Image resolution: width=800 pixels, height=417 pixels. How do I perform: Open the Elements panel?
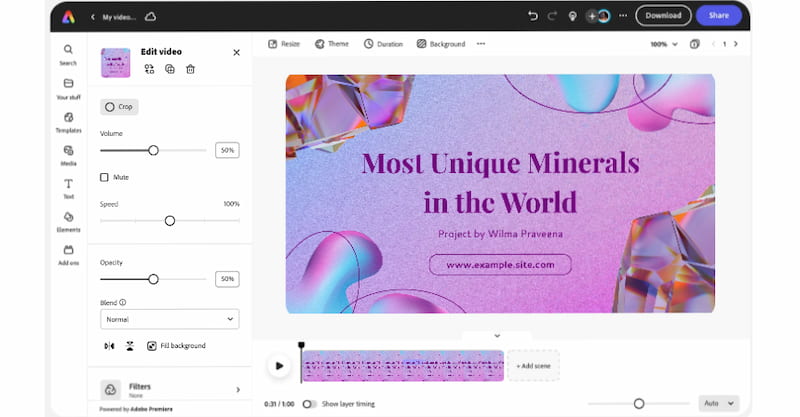[68, 222]
